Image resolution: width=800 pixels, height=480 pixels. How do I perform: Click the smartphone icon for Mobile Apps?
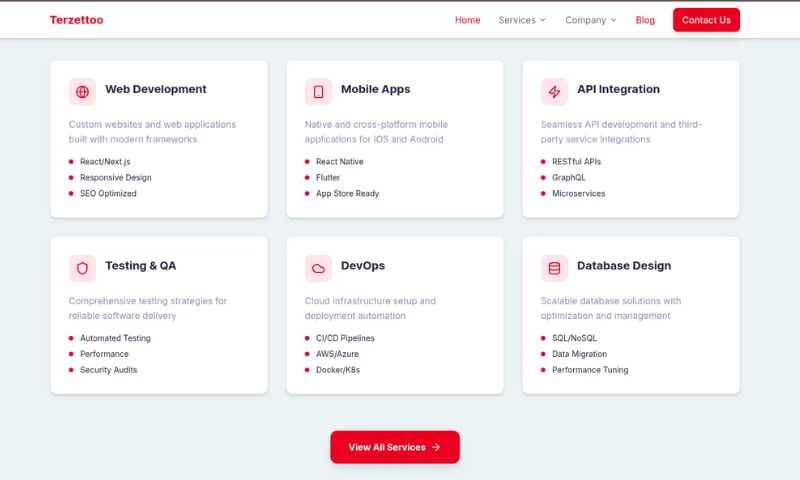click(x=318, y=92)
